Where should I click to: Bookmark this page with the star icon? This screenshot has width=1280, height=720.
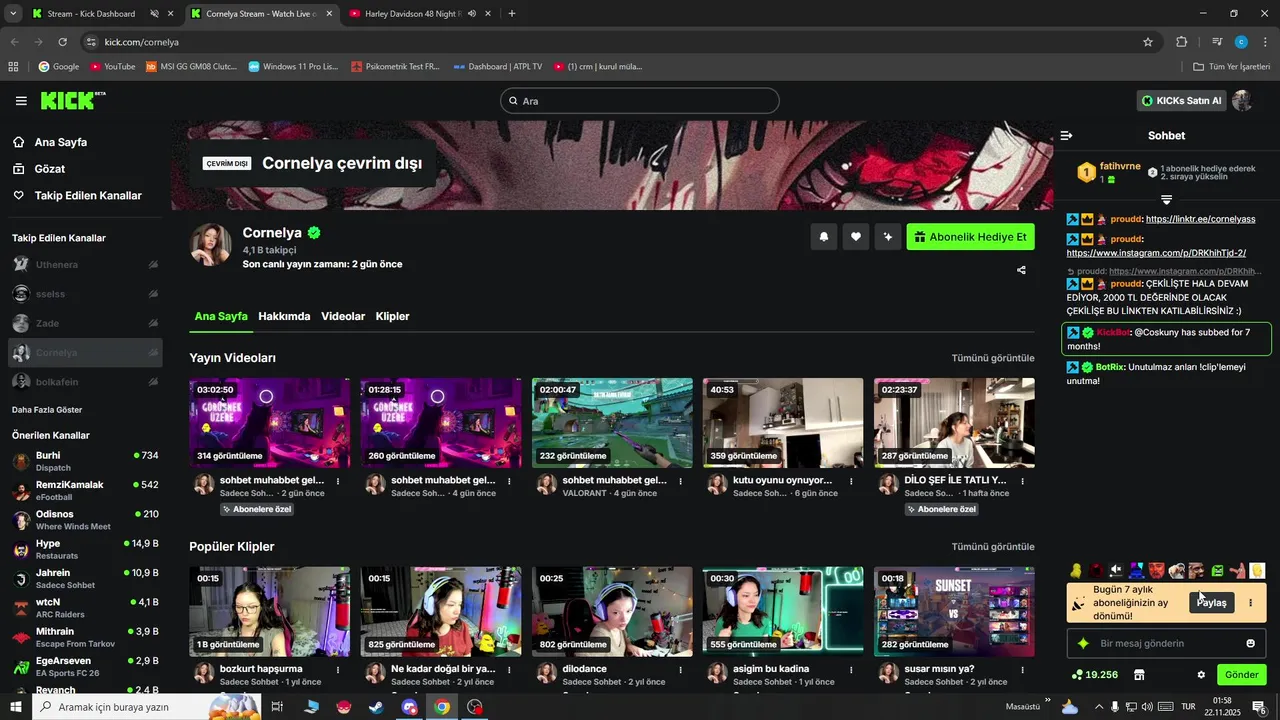click(x=1148, y=42)
